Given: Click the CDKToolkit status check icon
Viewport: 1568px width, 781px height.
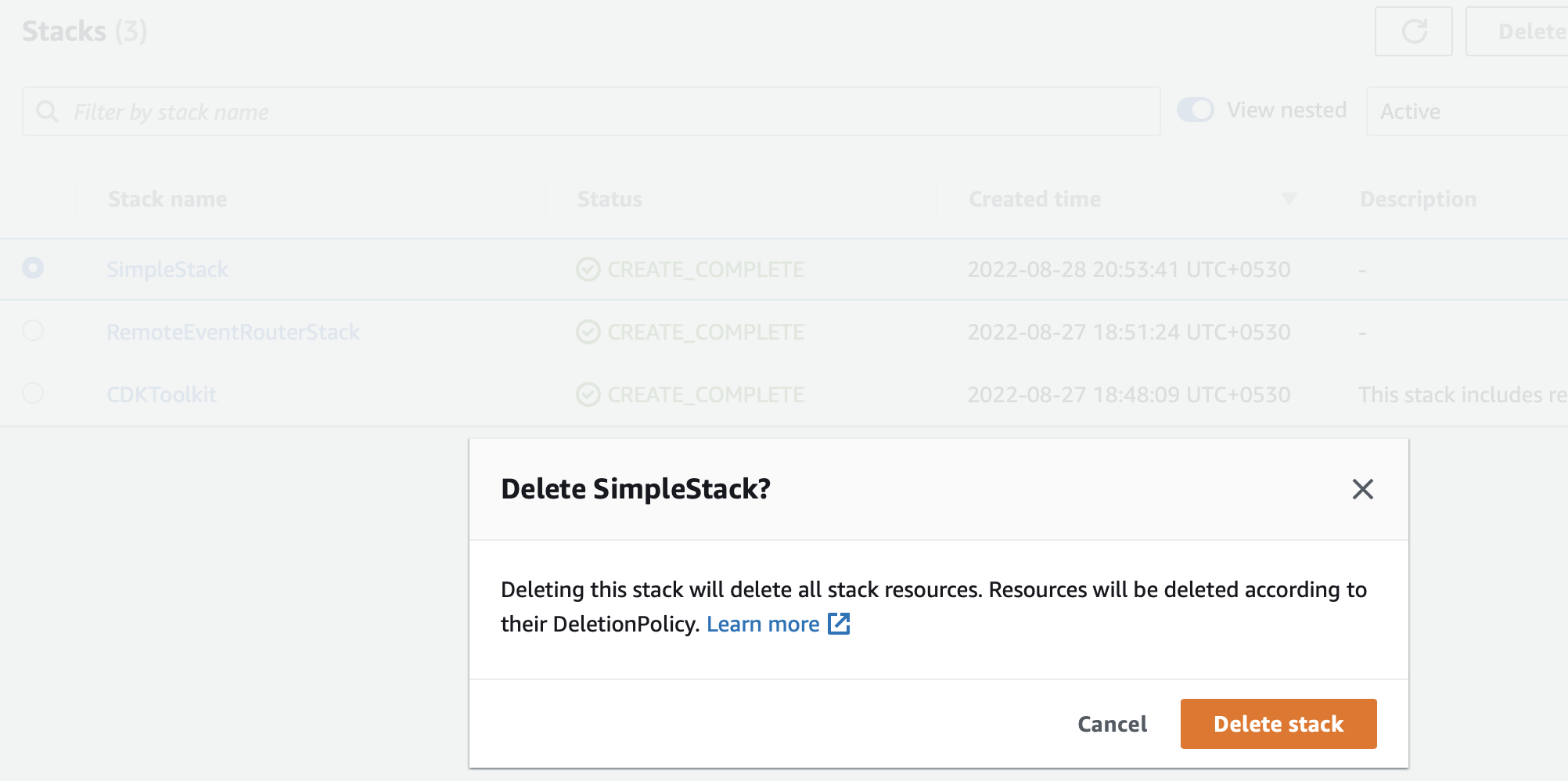Looking at the screenshot, I should coord(588,394).
